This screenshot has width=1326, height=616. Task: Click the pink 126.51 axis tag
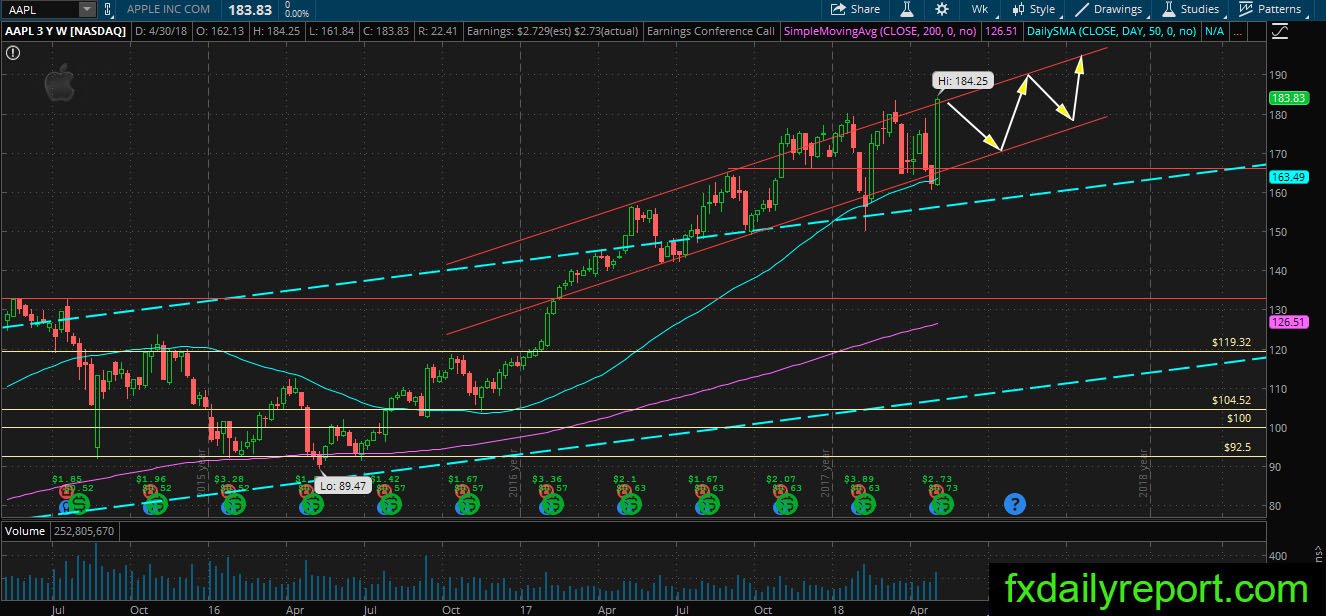[1287, 323]
